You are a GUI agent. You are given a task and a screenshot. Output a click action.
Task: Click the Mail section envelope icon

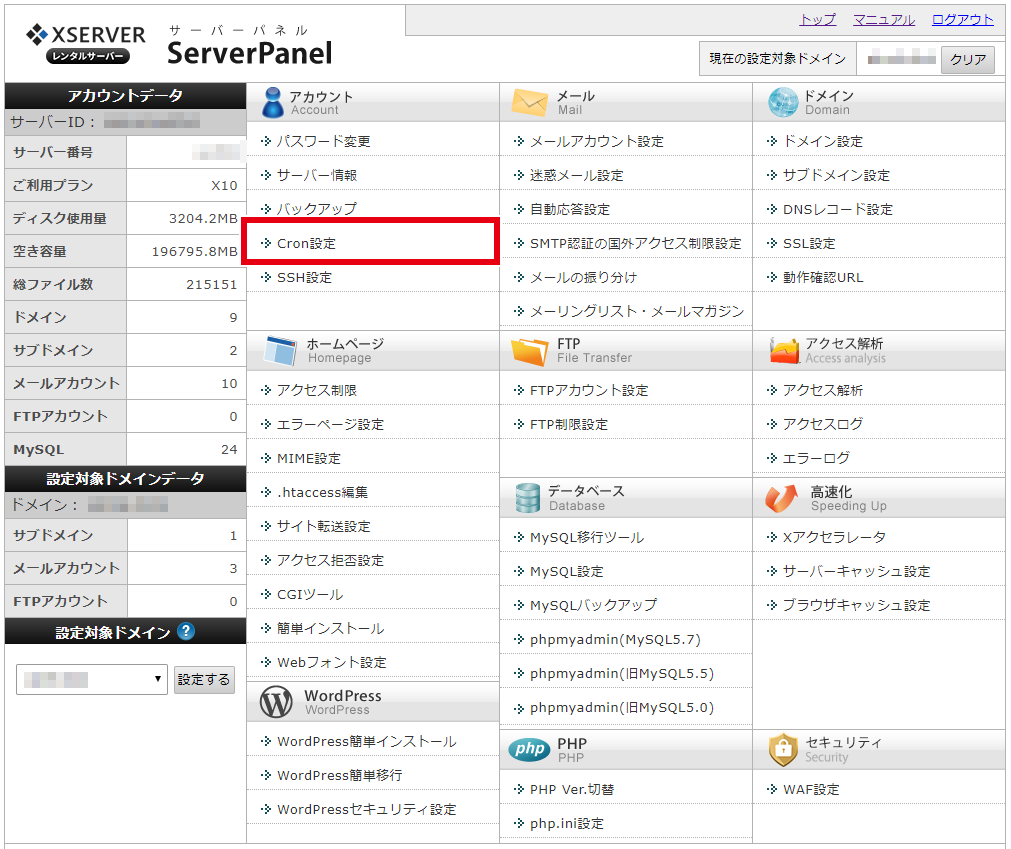point(529,102)
